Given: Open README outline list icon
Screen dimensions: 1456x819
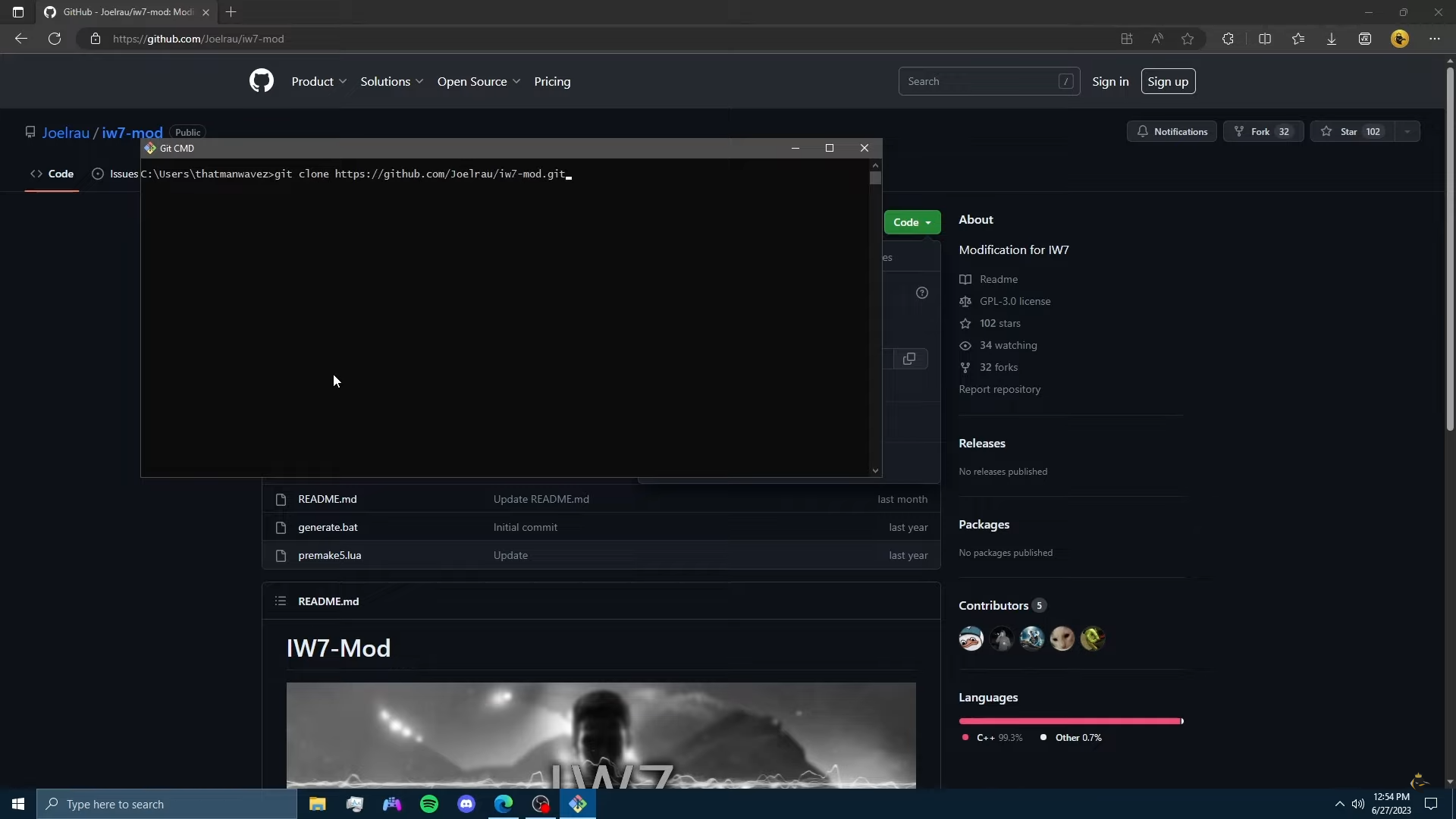Looking at the screenshot, I should tap(281, 601).
